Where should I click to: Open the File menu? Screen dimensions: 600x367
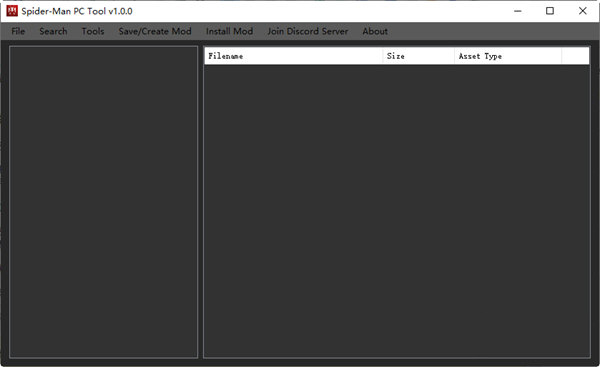point(18,31)
